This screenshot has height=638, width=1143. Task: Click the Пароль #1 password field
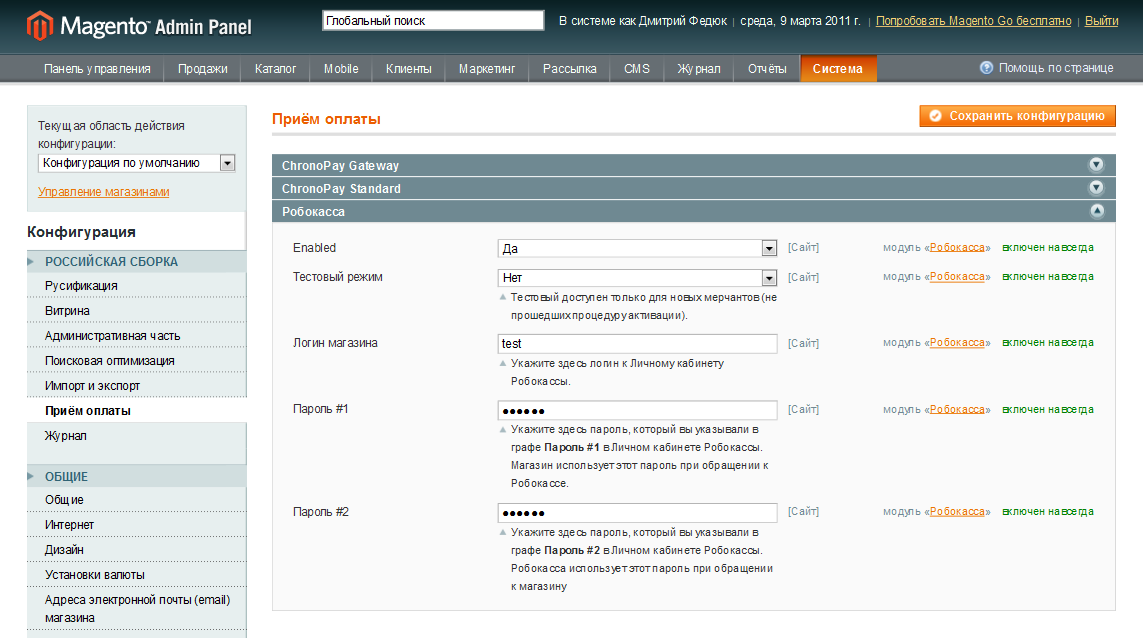637,410
